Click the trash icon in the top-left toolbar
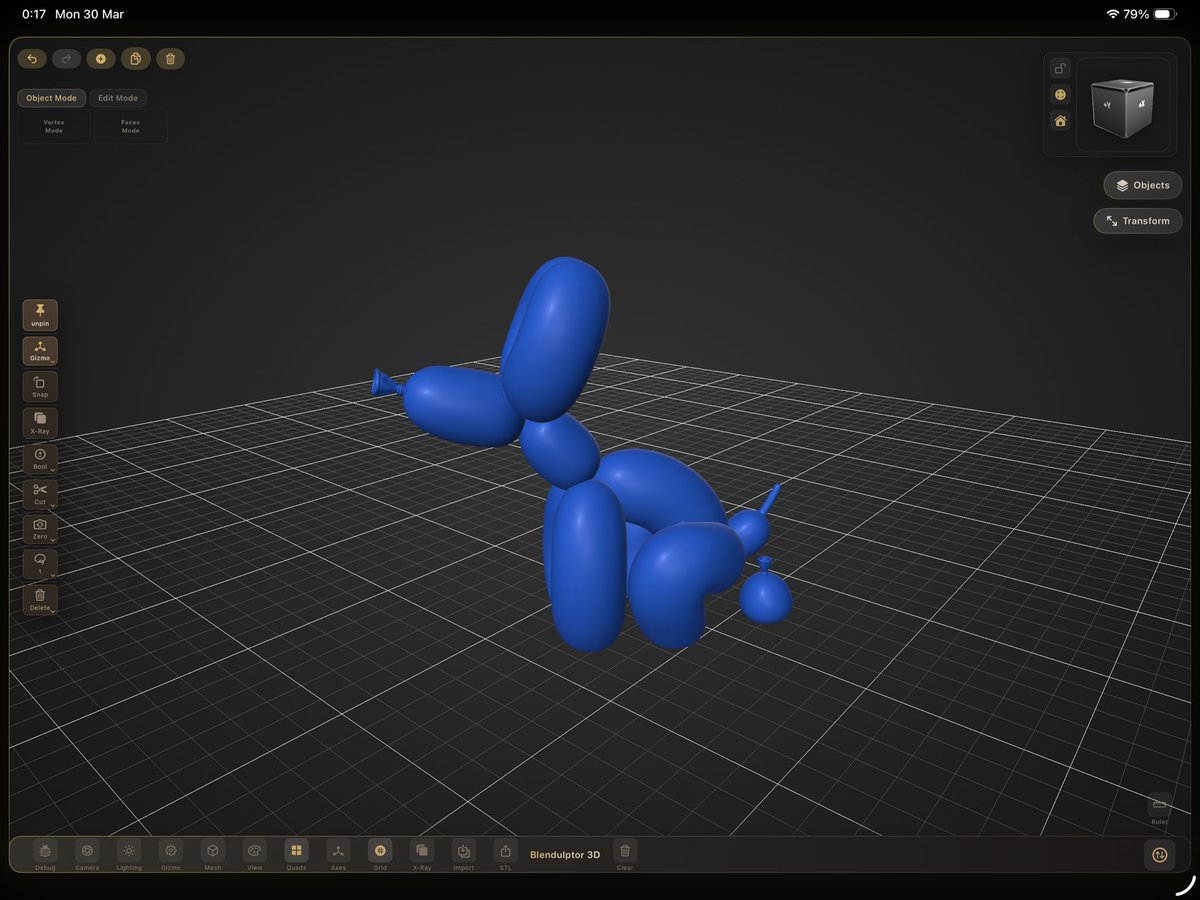The height and width of the screenshot is (900, 1200). point(170,59)
